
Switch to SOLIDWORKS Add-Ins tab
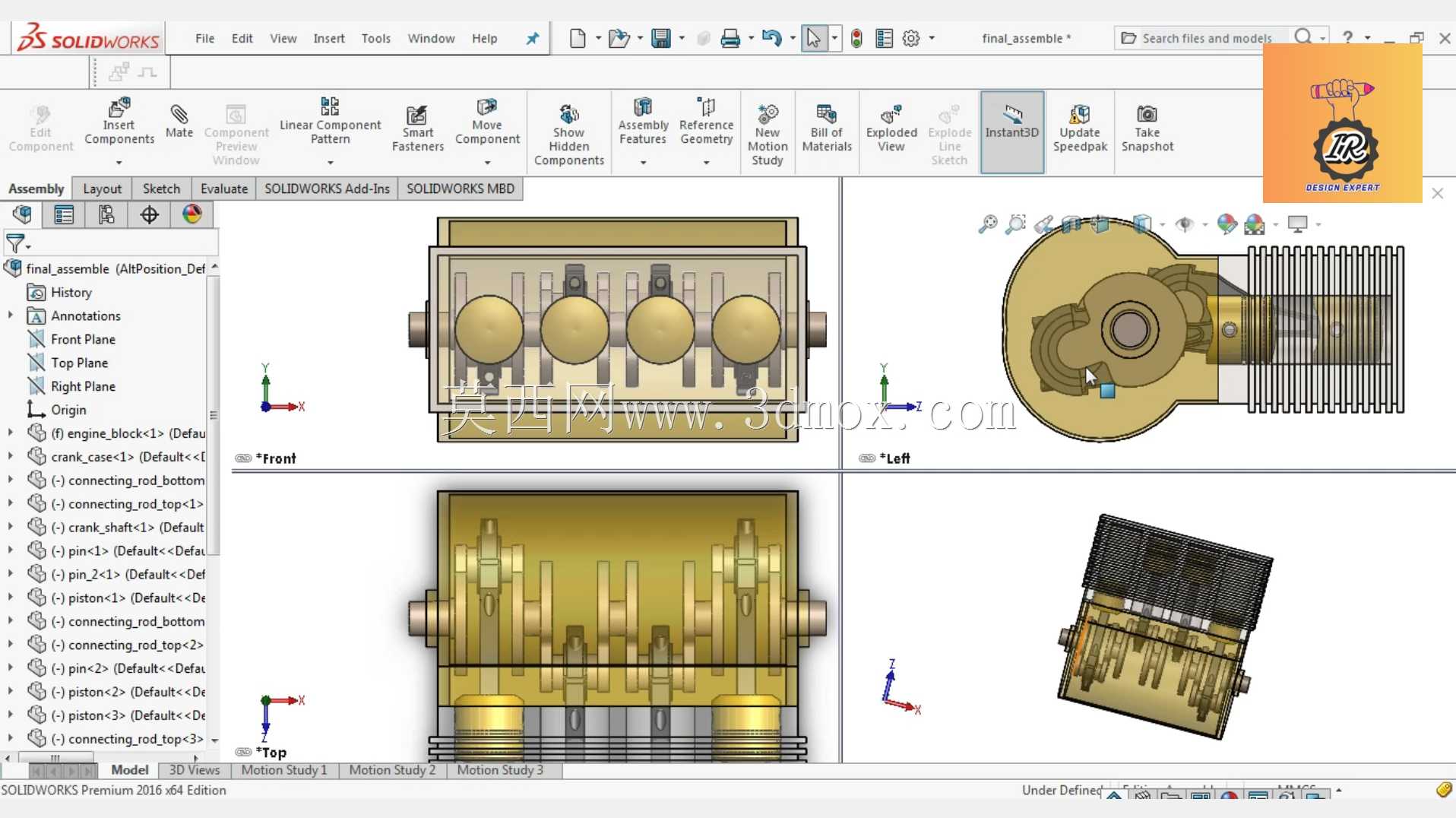[327, 189]
